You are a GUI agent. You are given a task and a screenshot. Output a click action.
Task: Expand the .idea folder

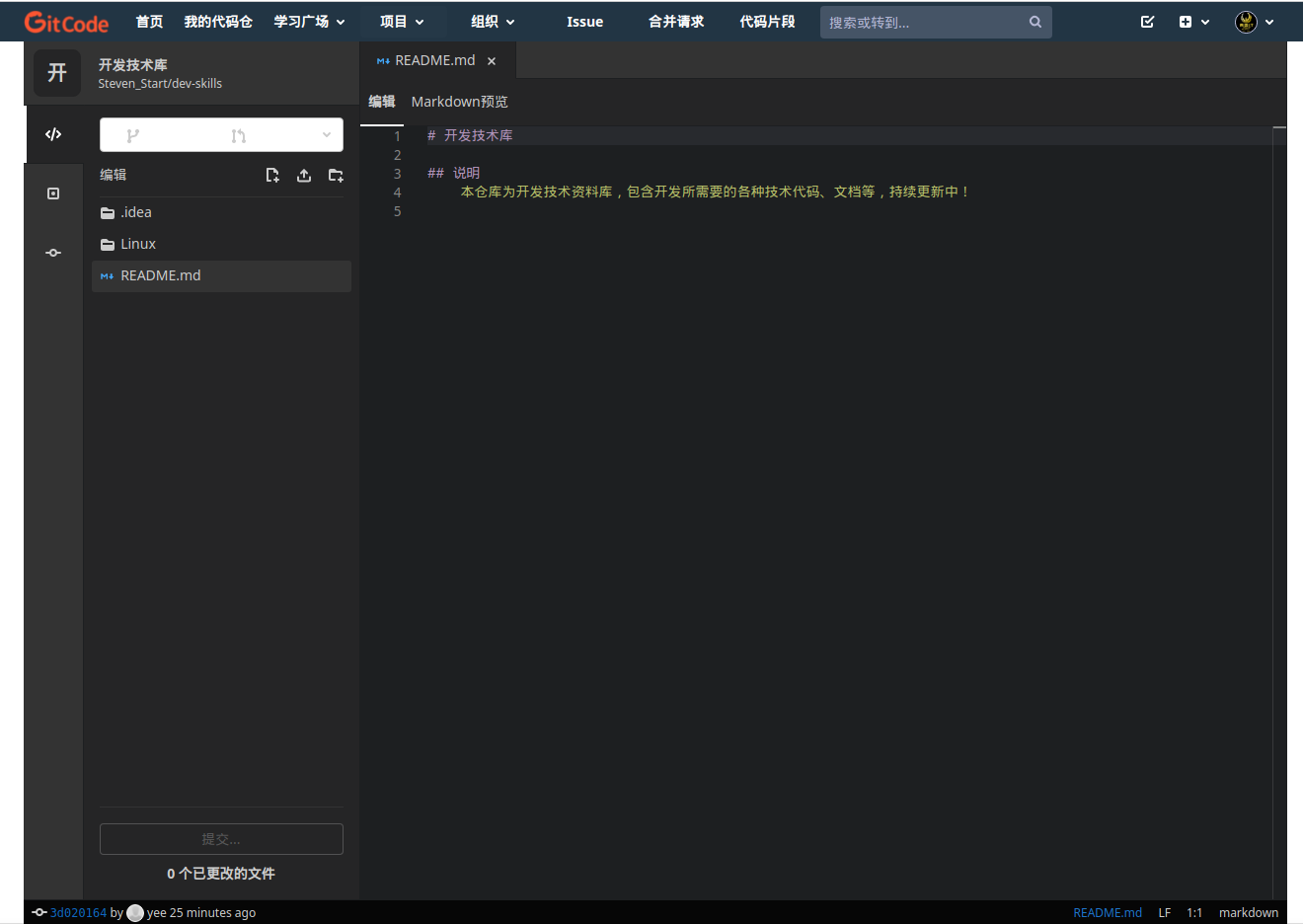pos(221,212)
